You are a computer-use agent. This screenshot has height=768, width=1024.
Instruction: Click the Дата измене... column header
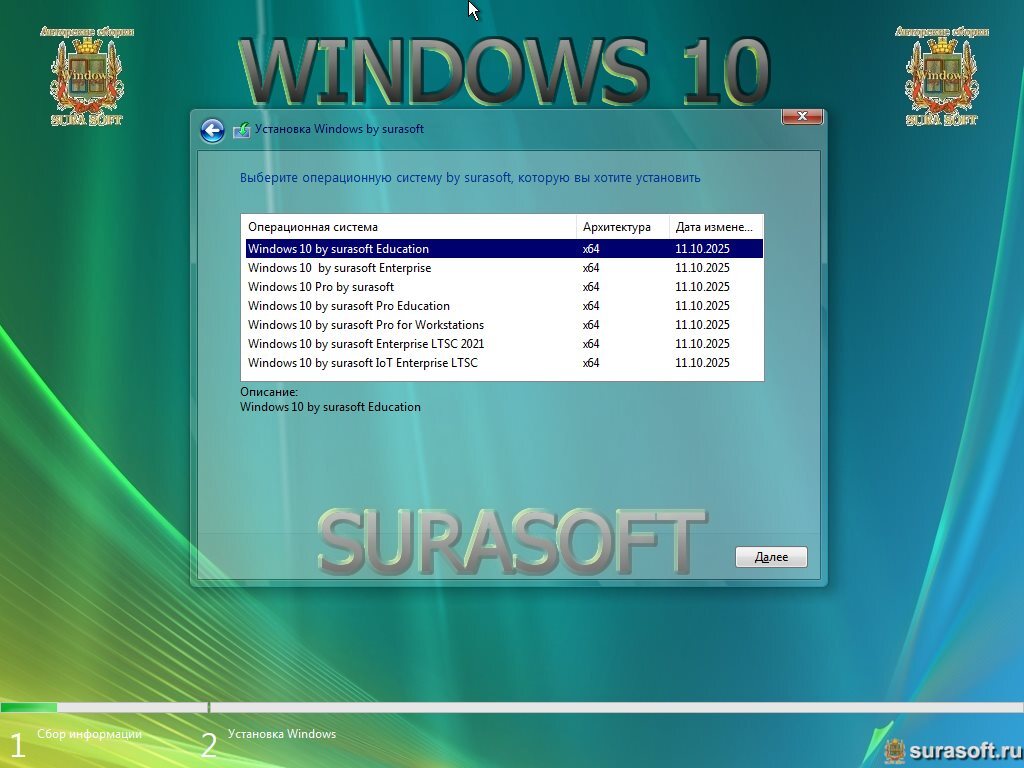[x=716, y=227]
